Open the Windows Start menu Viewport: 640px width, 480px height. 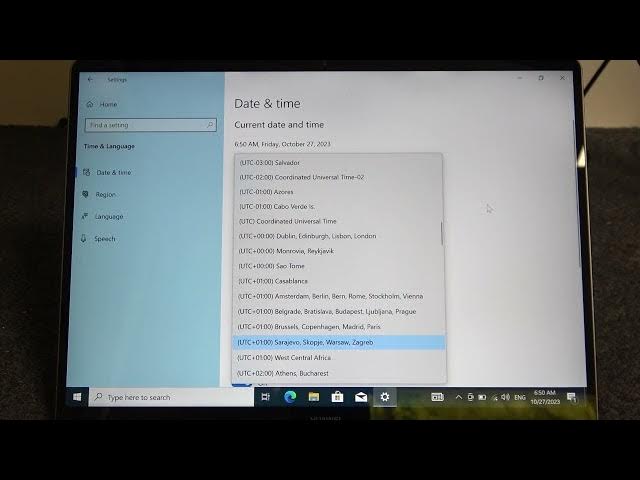click(x=77, y=397)
